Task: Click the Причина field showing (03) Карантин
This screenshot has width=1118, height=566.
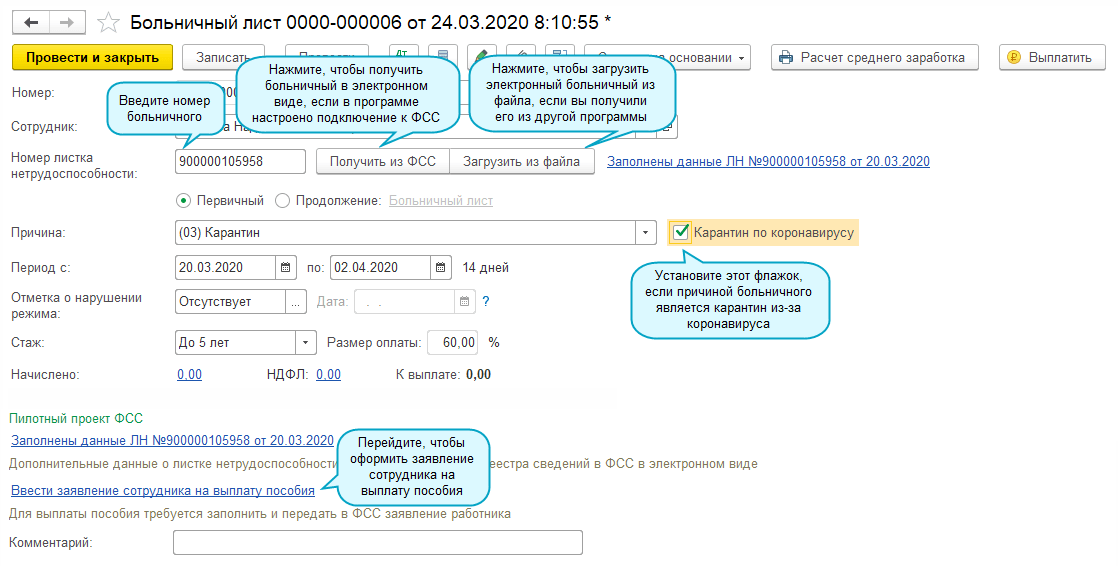Action: pos(405,232)
